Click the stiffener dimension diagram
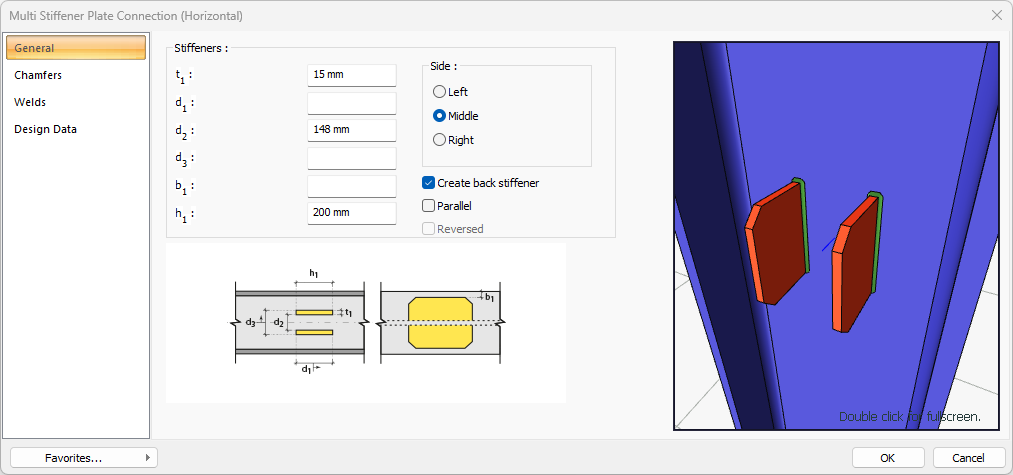This screenshot has height=475, width=1013. 366,322
